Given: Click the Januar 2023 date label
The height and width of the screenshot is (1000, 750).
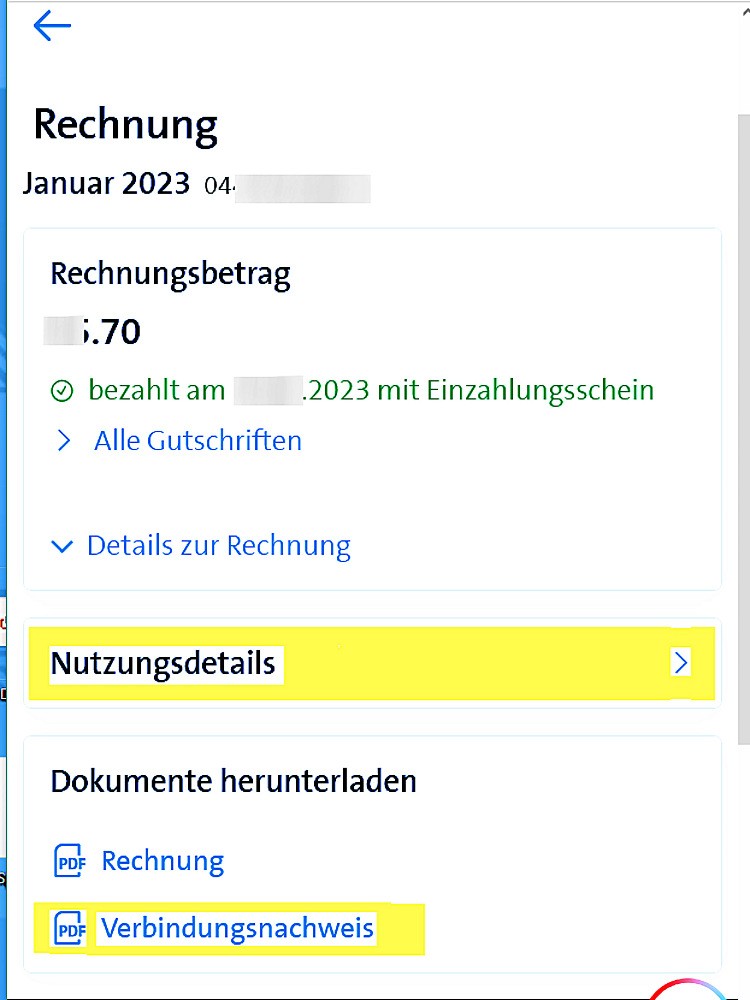Looking at the screenshot, I should pyautogui.click(x=106, y=184).
